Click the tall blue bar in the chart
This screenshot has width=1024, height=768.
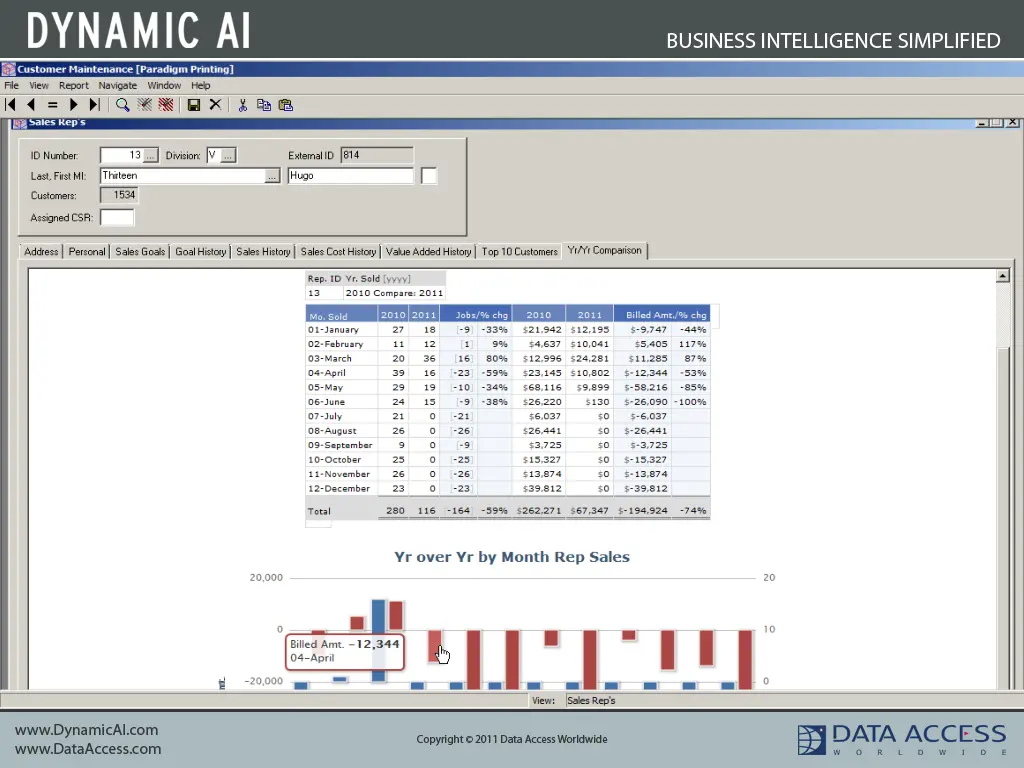[x=378, y=640]
